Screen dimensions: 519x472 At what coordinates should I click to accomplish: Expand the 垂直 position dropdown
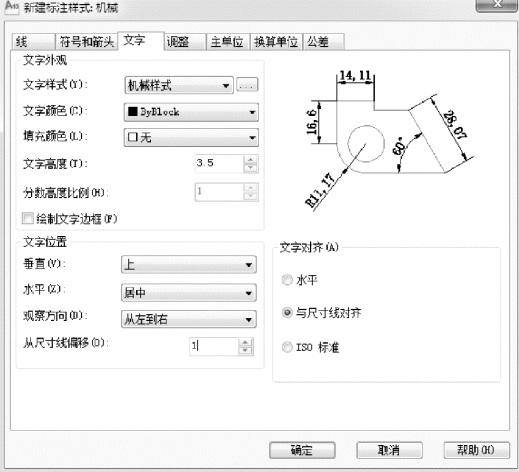[x=189, y=265]
